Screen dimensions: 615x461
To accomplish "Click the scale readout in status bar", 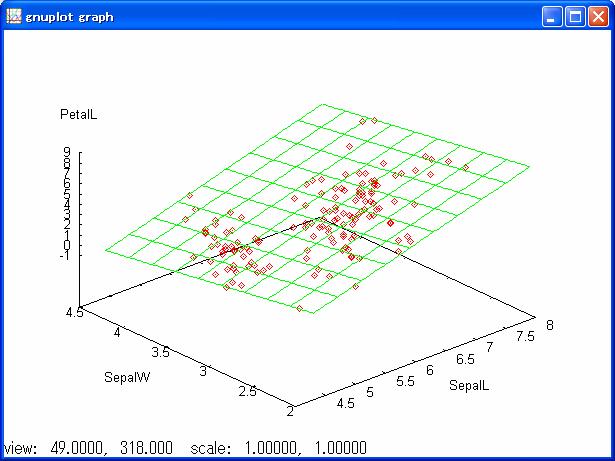I will 278,448.
